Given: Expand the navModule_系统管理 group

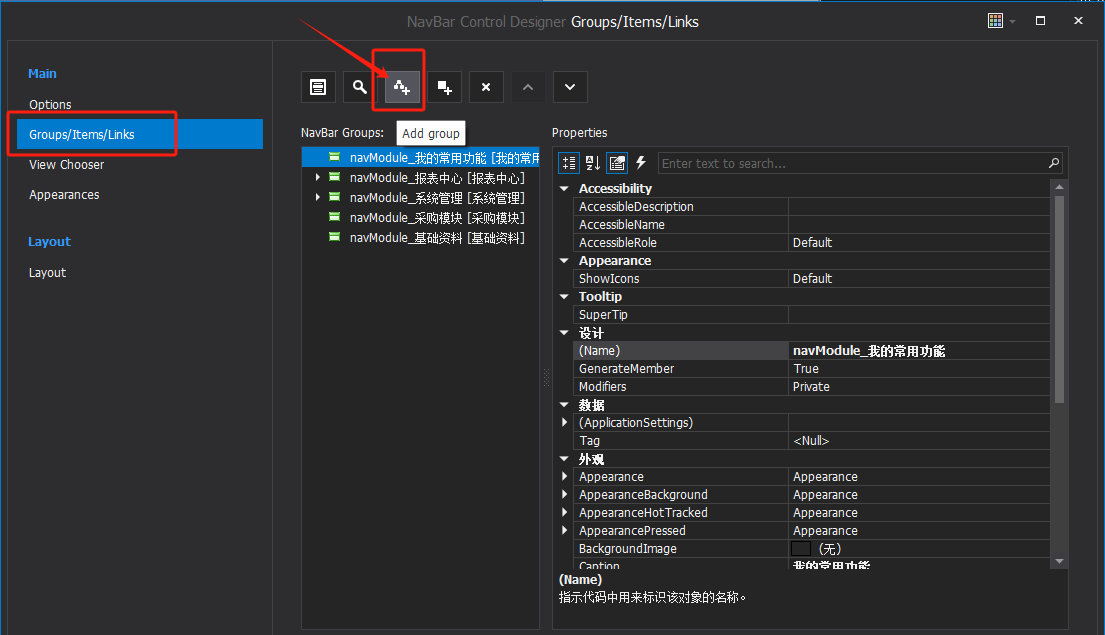Looking at the screenshot, I should 318,197.
